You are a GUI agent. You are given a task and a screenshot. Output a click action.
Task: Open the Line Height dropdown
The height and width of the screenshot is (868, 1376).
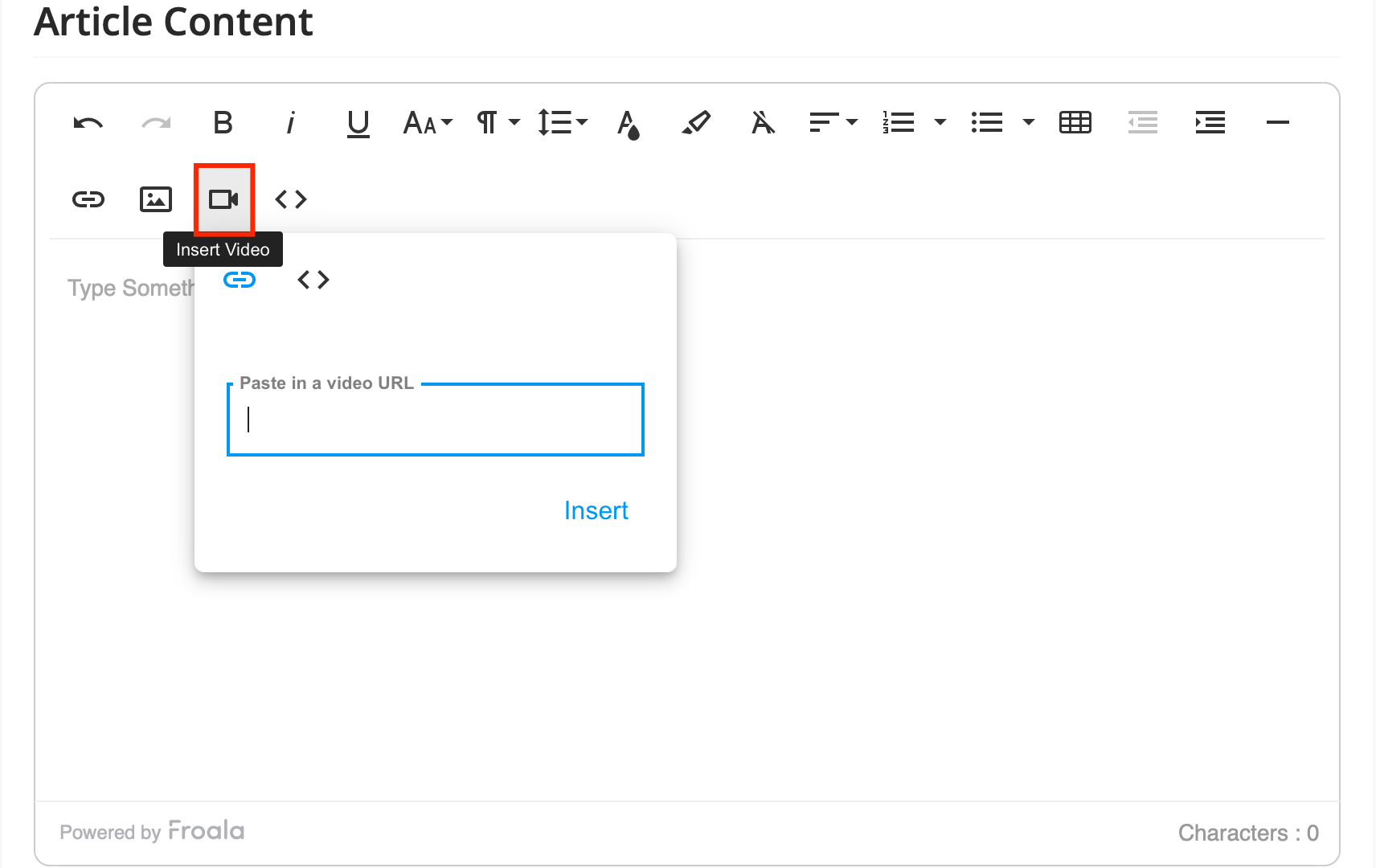click(563, 123)
